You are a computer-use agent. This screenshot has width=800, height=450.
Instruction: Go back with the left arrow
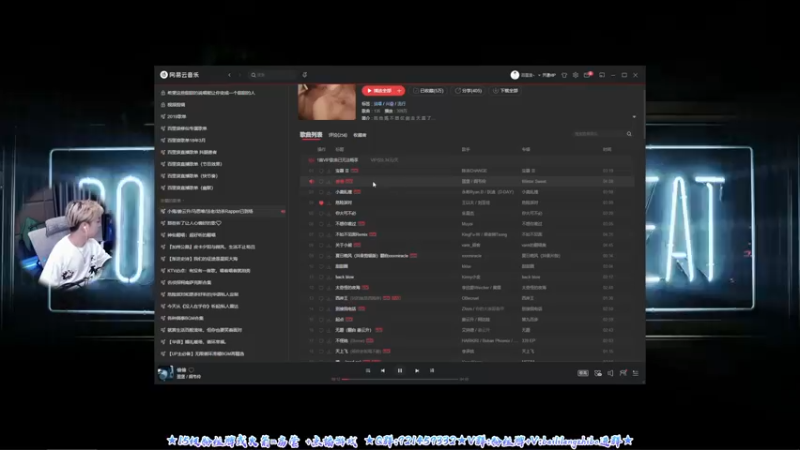click(230, 75)
